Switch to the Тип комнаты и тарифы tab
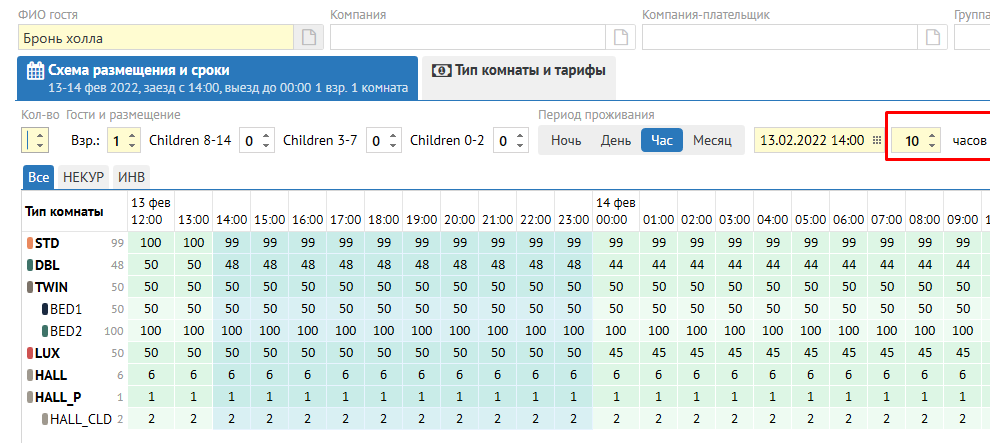Viewport: 990px width, 443px height. 519,71
